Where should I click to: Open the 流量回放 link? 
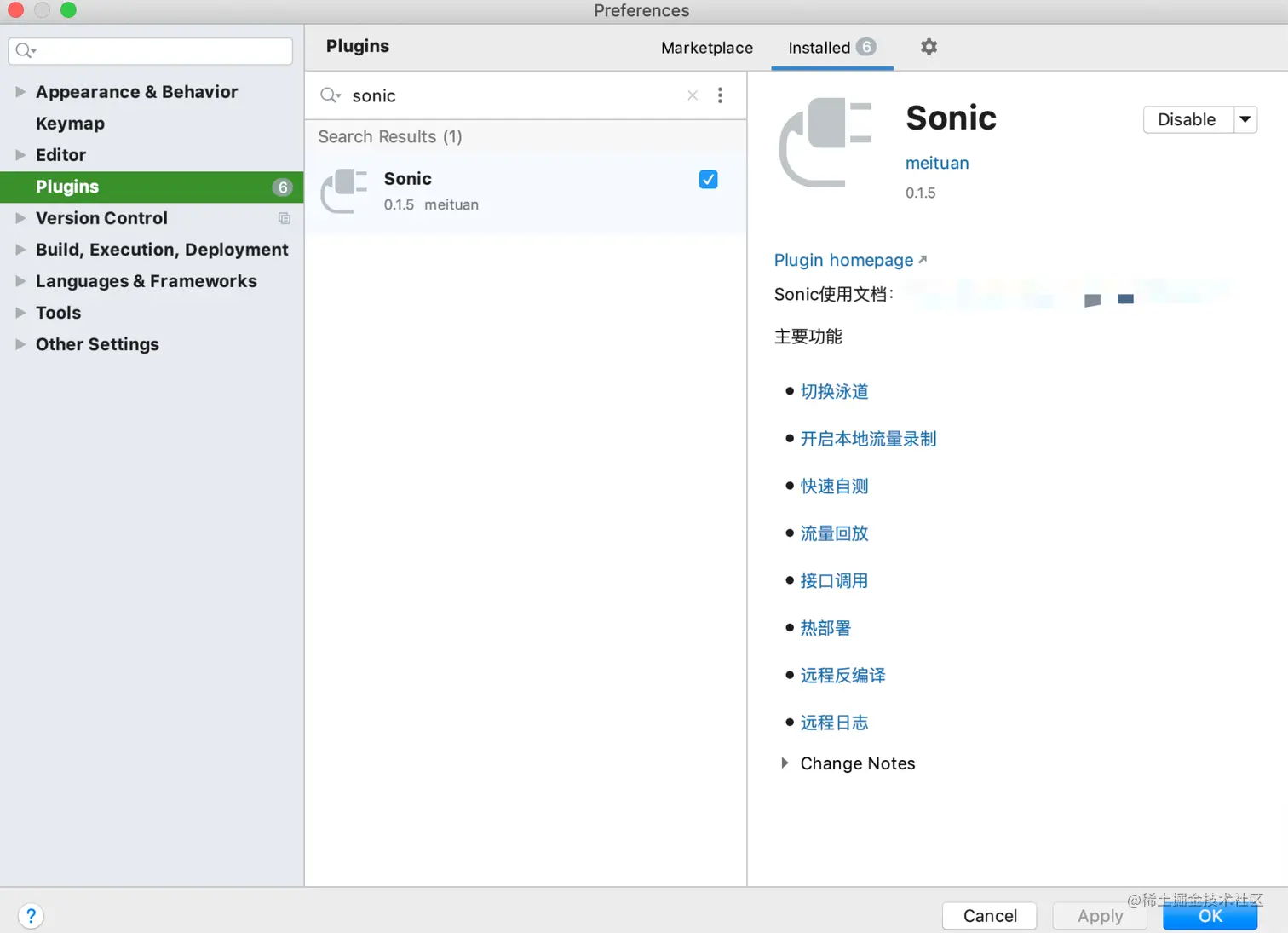click(x=834, y=533)
